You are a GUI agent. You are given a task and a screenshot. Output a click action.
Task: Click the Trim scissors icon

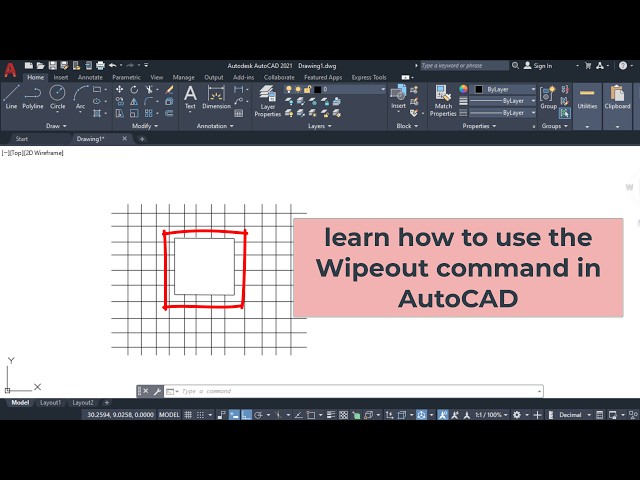(x=149, y=89)
